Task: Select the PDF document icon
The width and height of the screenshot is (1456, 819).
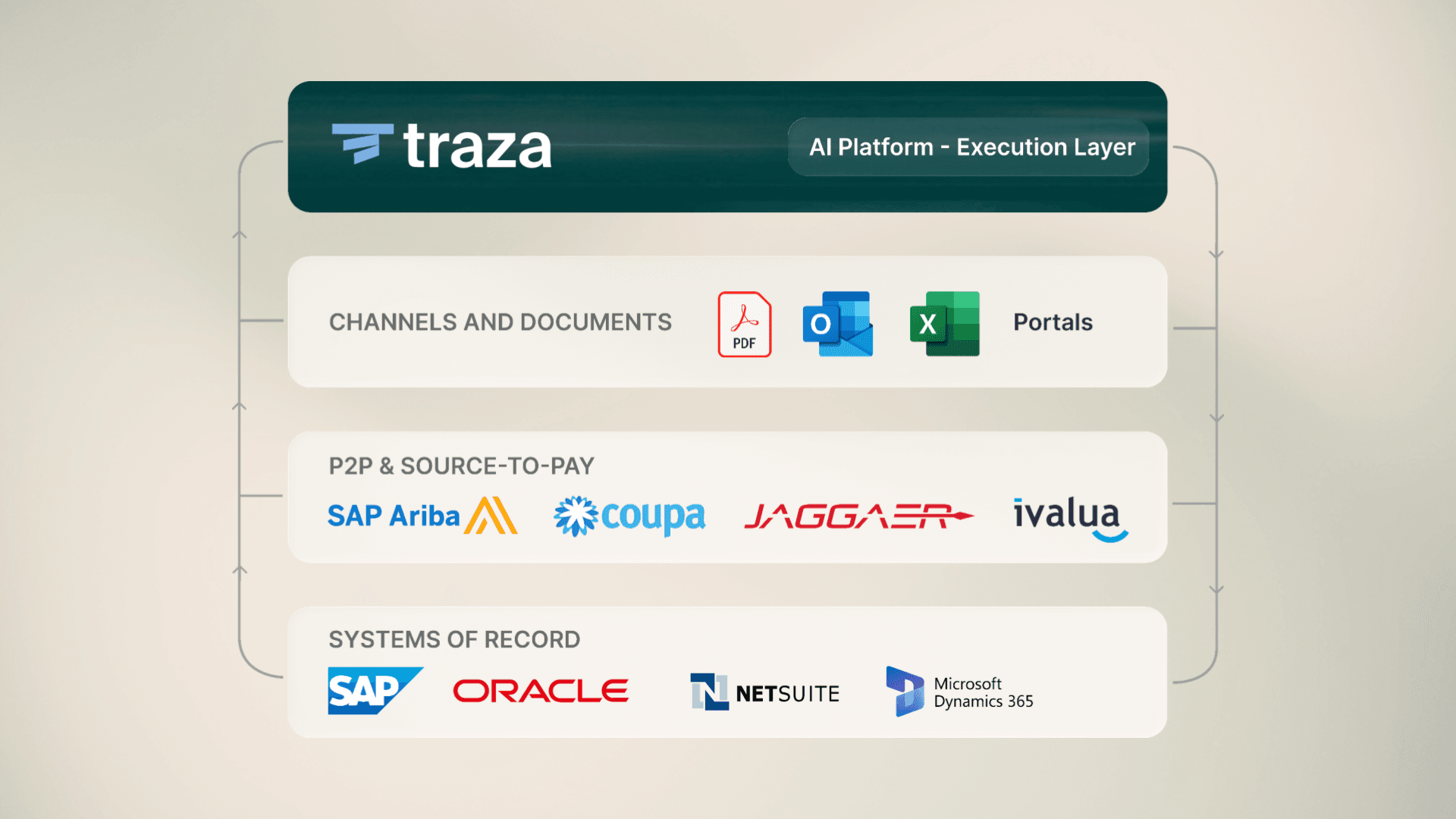Action: (x=745, y=324)
